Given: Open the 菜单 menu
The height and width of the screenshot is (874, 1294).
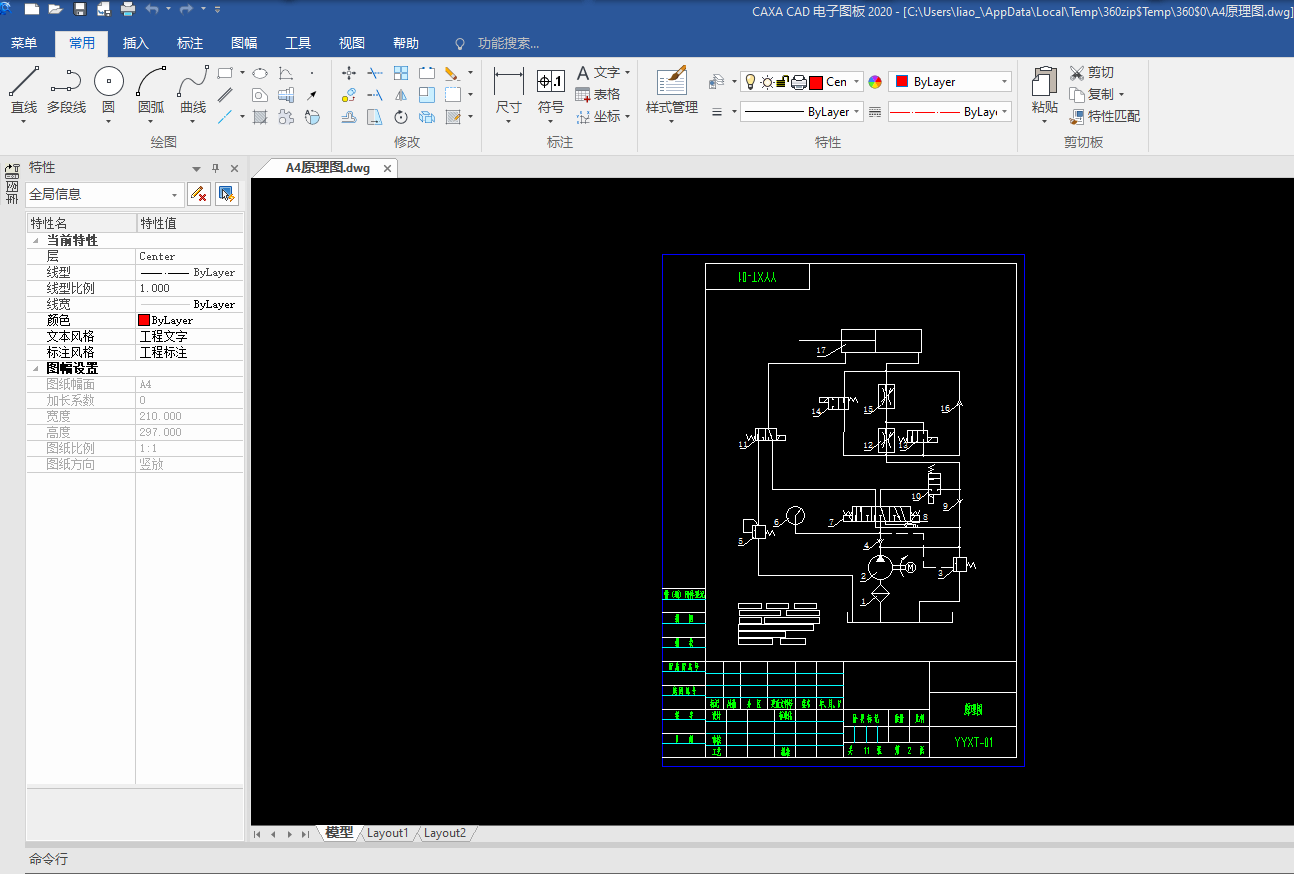Looking at the screenshot, I should [23, 43].
